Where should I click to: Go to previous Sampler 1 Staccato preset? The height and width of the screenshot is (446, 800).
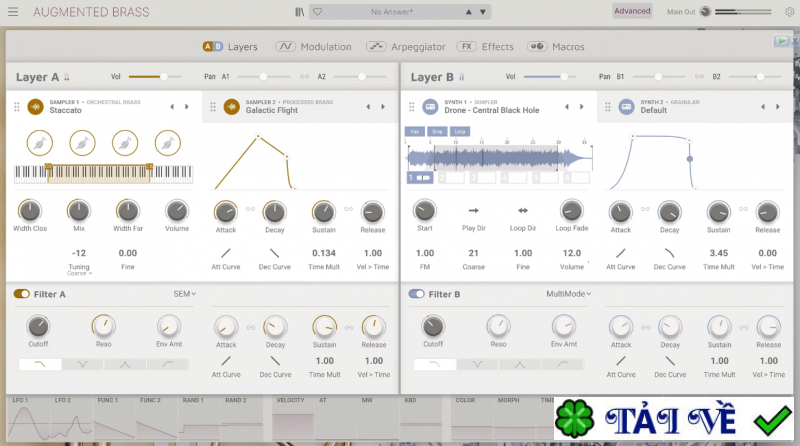[x=172, y=107]
